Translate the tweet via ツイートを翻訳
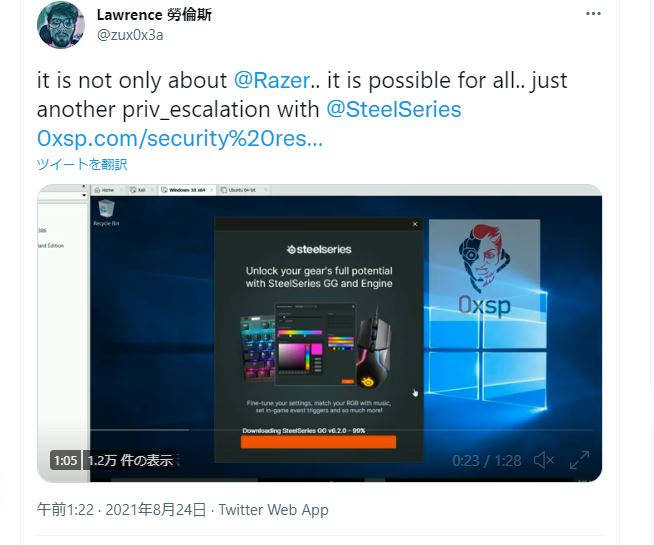Screen dimensions: 654x545 point(82,164)
